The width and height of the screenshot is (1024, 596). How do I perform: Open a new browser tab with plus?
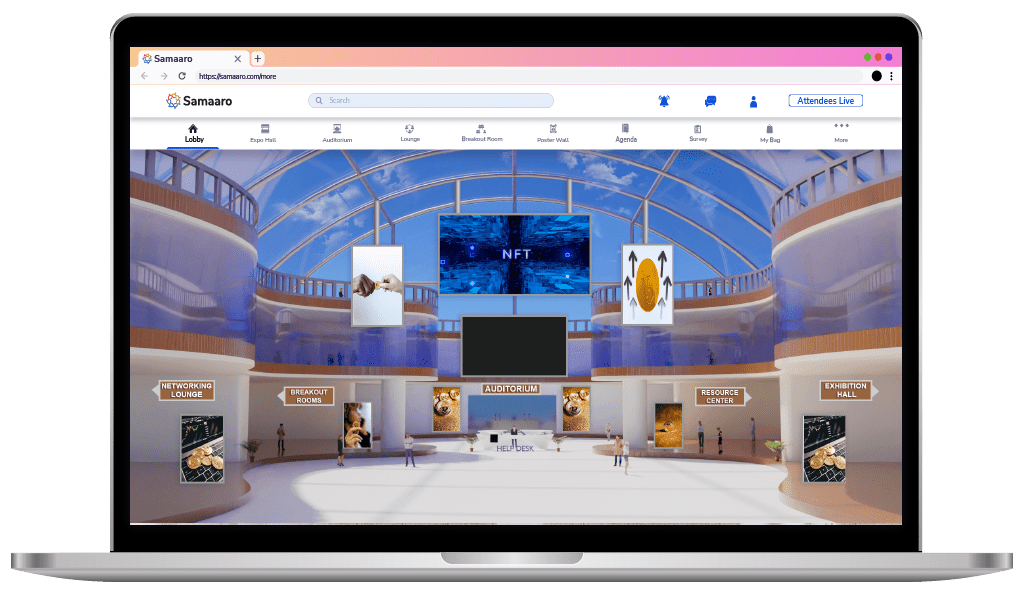(257, 59)
